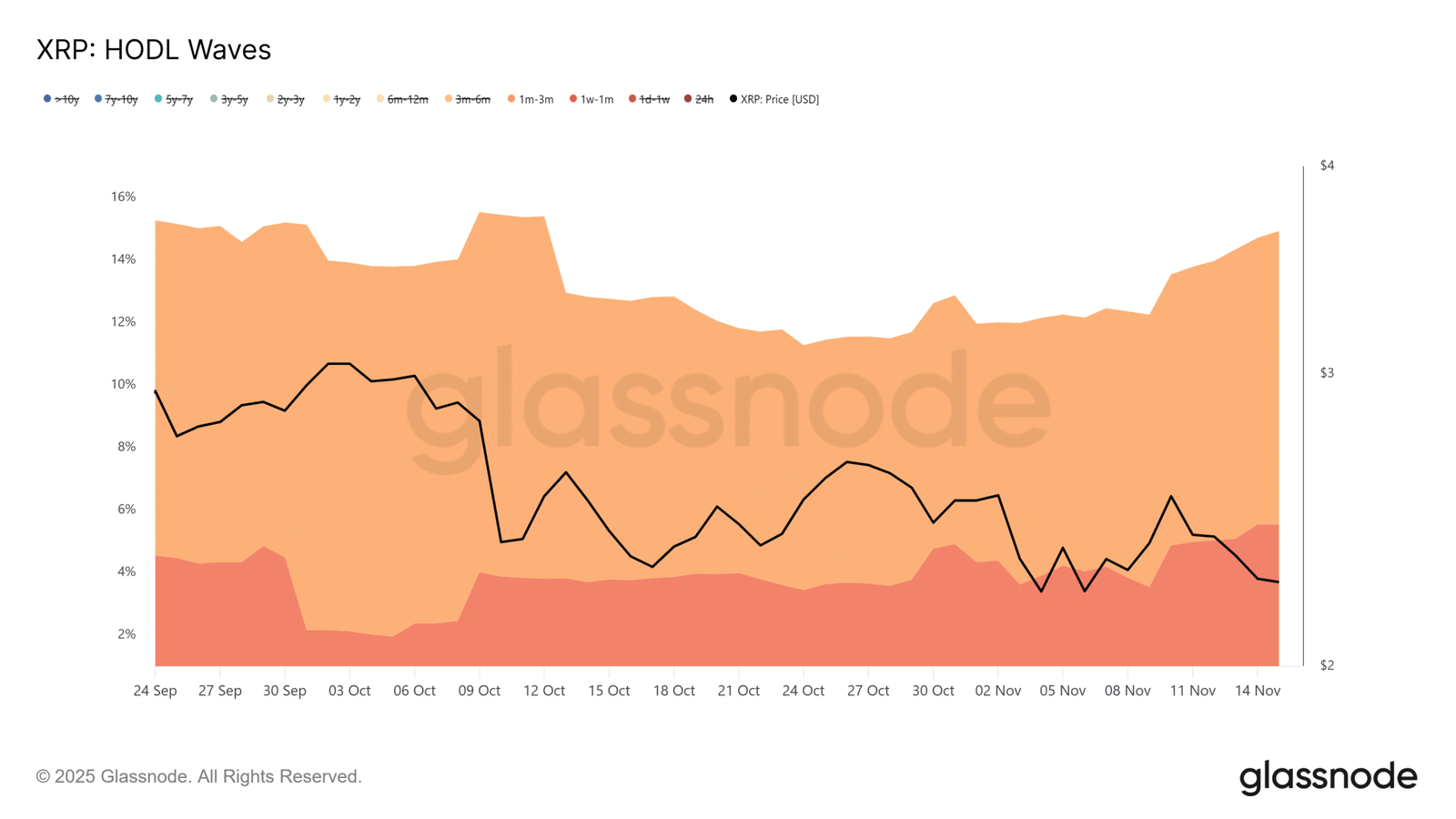The width and height of the screenshot is (1456, 819).
Task: Hide the 1m-3m legend series
Action: point(531,99)
